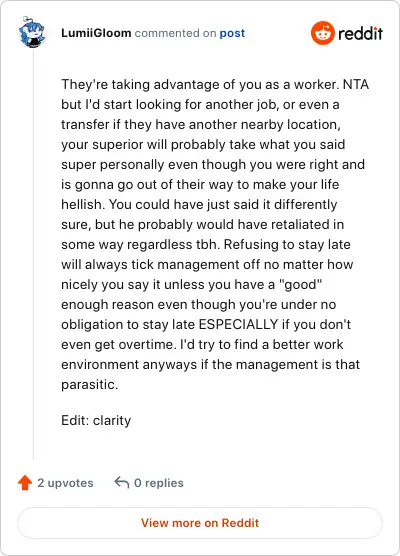The height and width of the screenshot is (556, 400).
Task: Upvote the comment with the orange arrow
Action: tap(25, 483)
